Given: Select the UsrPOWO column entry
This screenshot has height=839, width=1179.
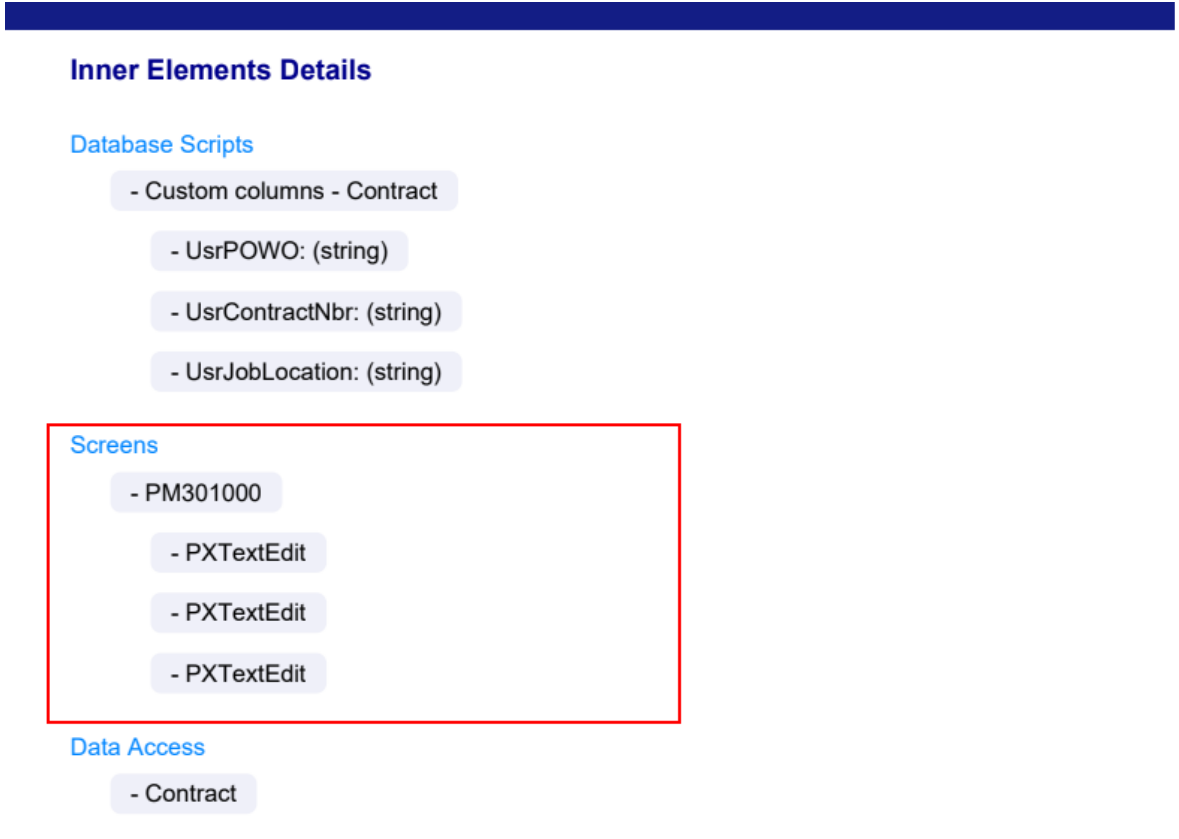Looking at the screenshot, I should 279,251.
